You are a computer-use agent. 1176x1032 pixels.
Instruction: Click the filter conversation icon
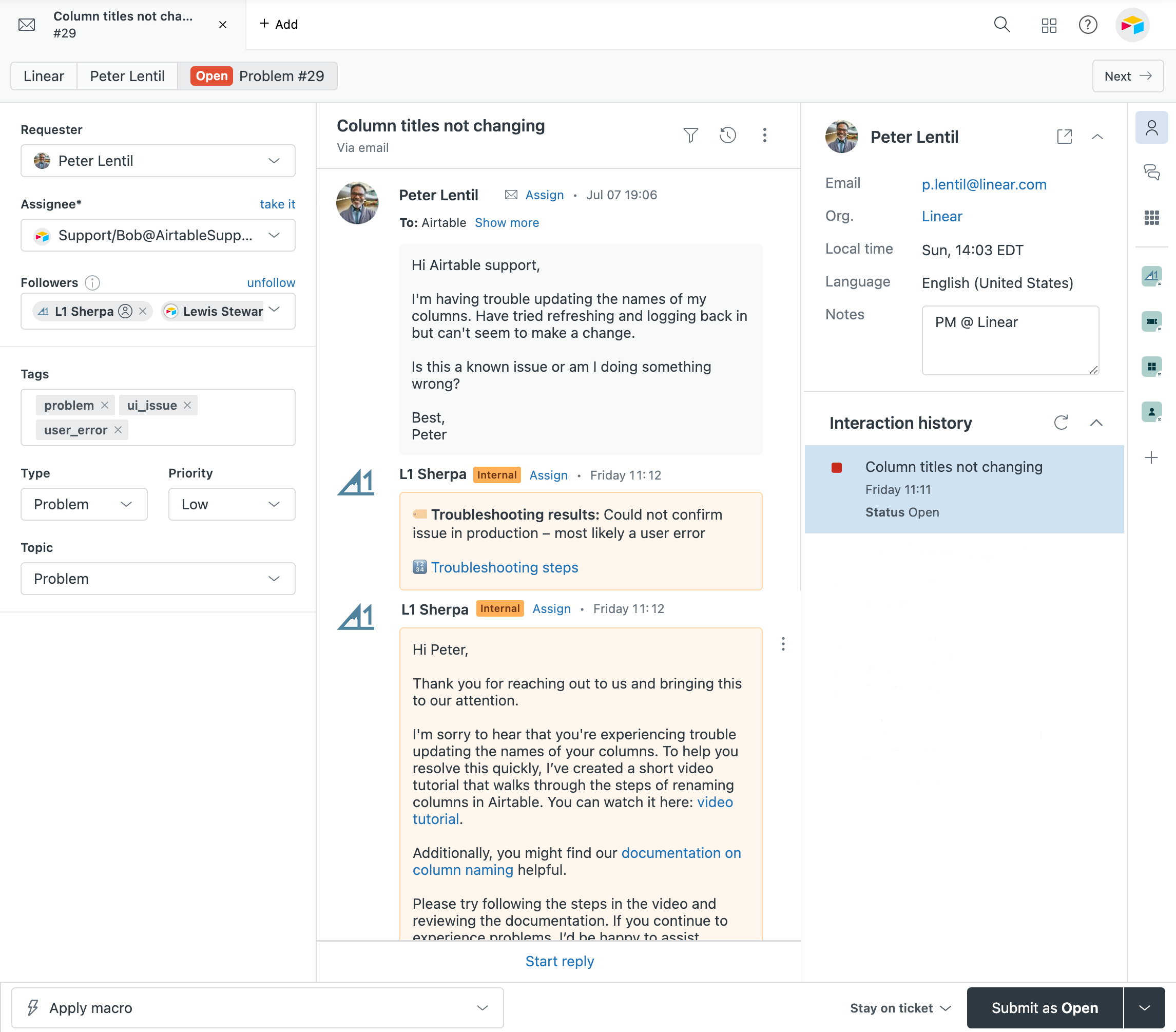point(690,135)
